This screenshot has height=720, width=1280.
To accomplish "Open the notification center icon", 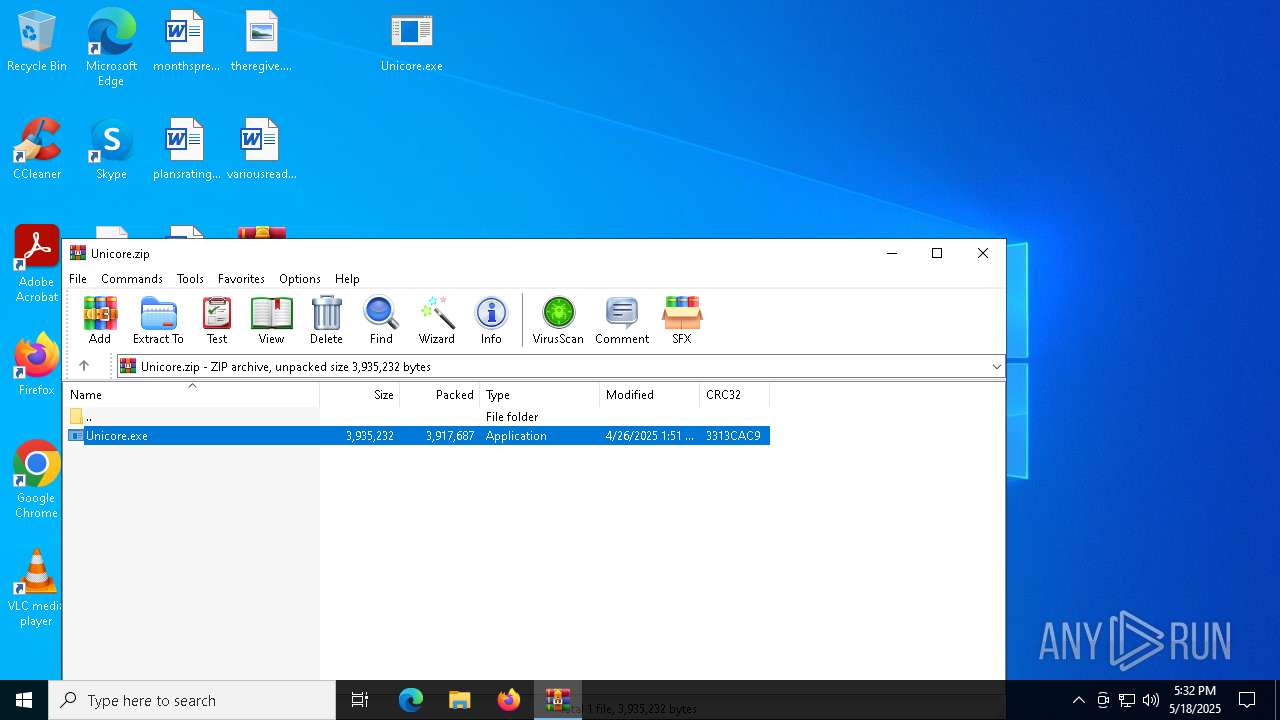I will 1247,700.
